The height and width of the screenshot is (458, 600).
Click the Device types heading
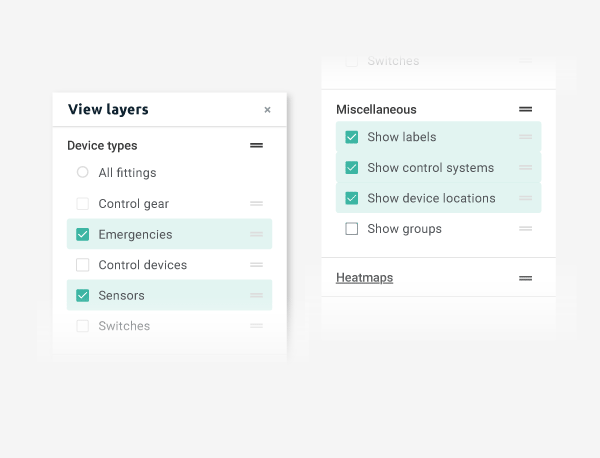(102, 146)
